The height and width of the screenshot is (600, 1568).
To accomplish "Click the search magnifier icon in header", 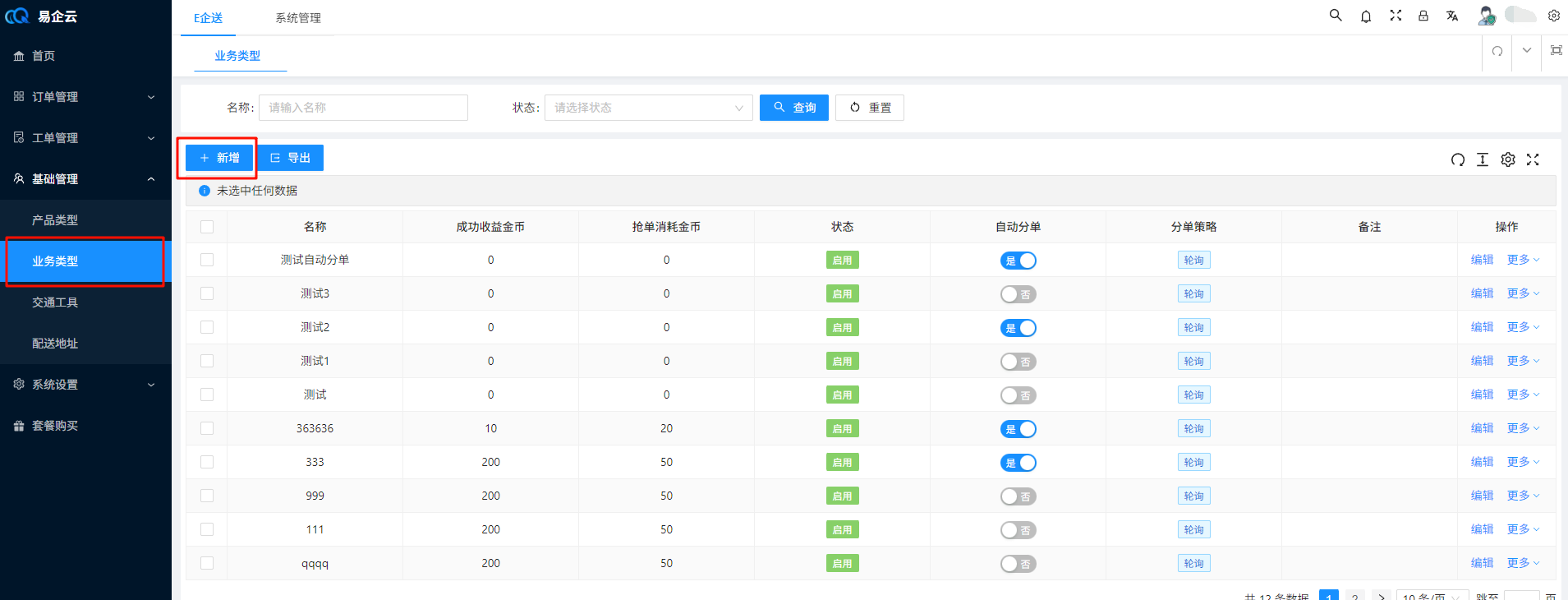I will tap(1336, 16).
